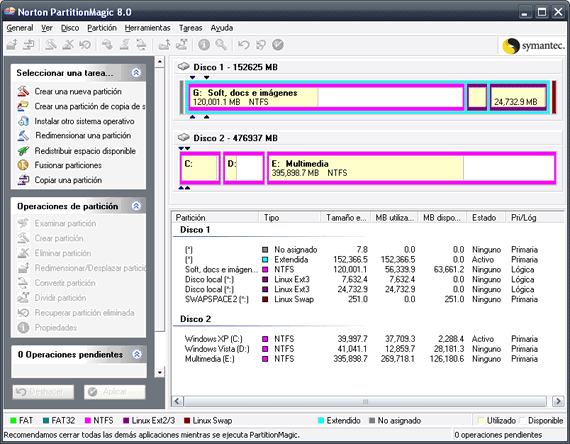Click the Crear una nueva partición task icon
This screenshot has height=444, width=570.
pos(23,91)
